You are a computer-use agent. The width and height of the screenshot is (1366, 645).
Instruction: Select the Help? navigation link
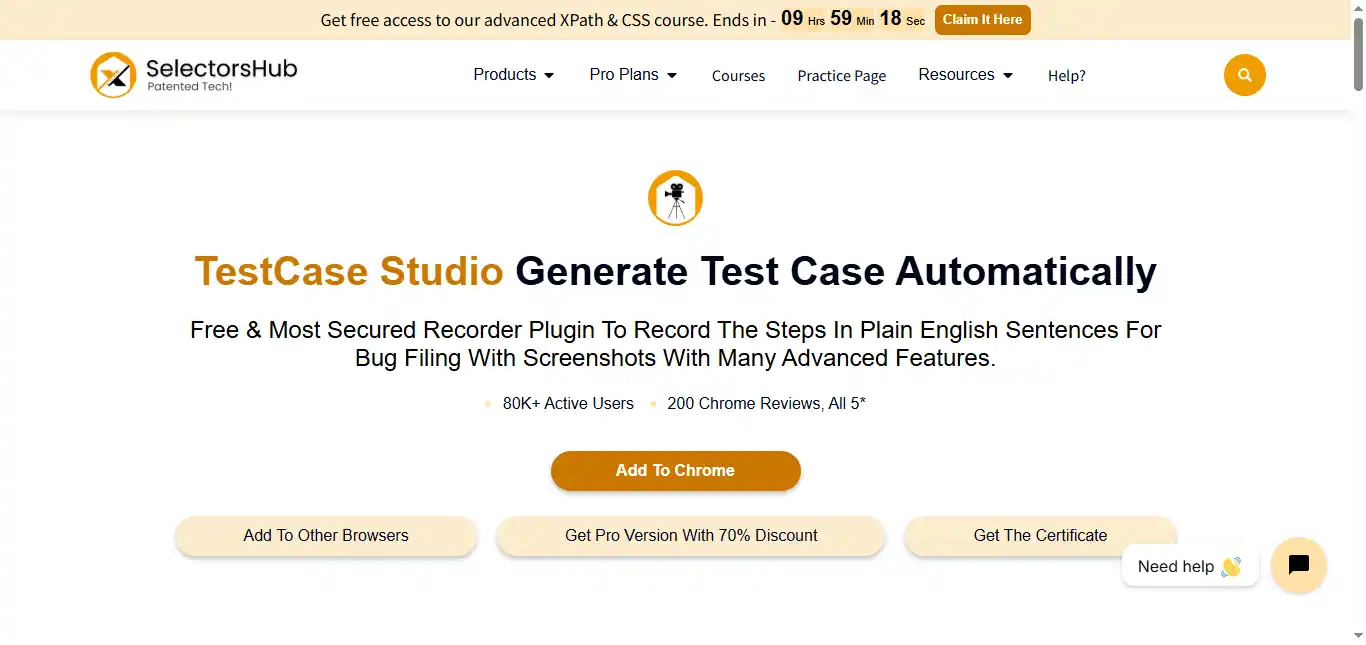(1066, 76)
